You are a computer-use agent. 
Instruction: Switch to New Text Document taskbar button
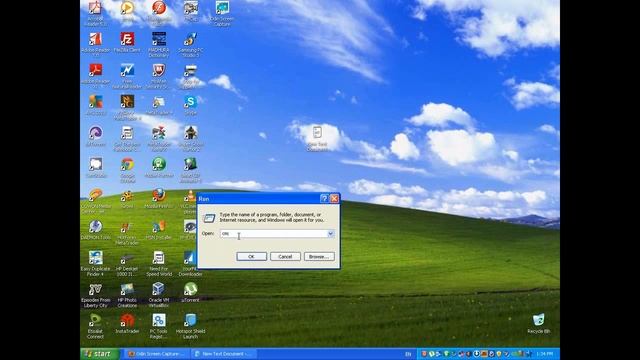(x=223, y=354)
